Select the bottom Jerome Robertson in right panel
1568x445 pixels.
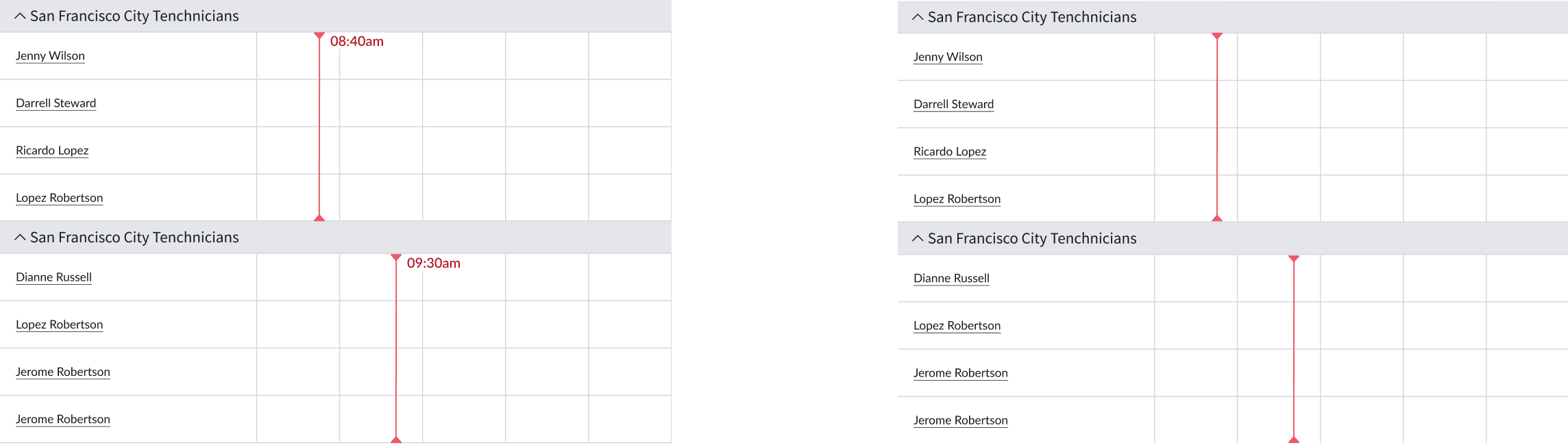(x=960, y=420)
